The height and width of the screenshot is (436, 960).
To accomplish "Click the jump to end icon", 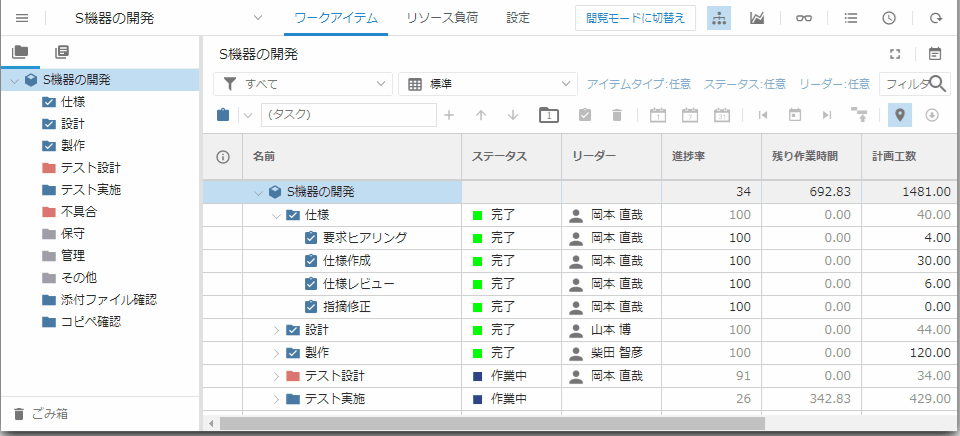I will tap(827, 115).
